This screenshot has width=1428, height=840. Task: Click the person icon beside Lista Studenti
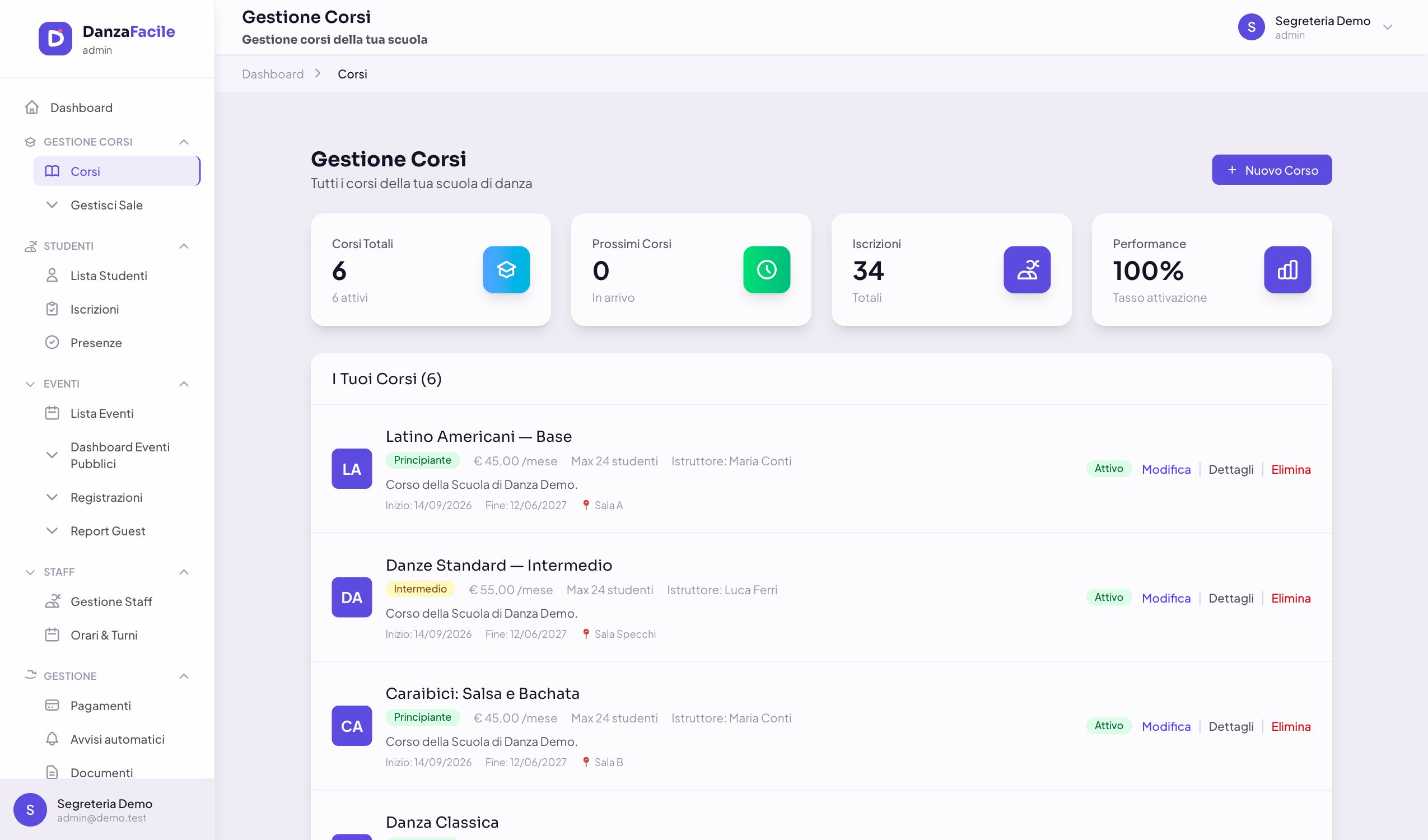coord(52,275)
